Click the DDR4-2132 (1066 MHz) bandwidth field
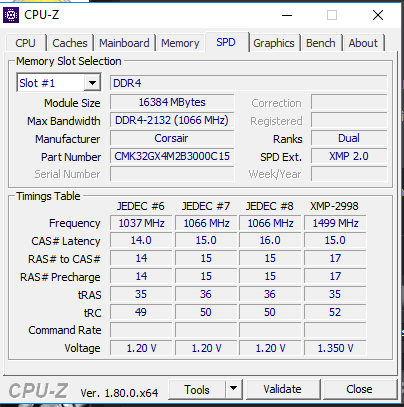404x407 pixels. (172, 120)
